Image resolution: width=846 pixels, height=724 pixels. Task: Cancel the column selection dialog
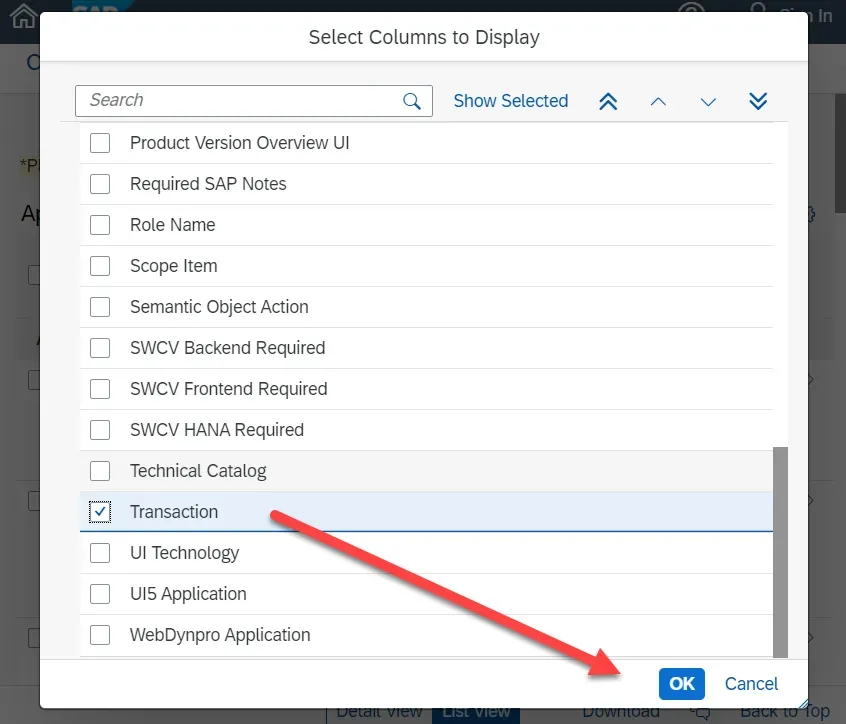pos(751,684)
